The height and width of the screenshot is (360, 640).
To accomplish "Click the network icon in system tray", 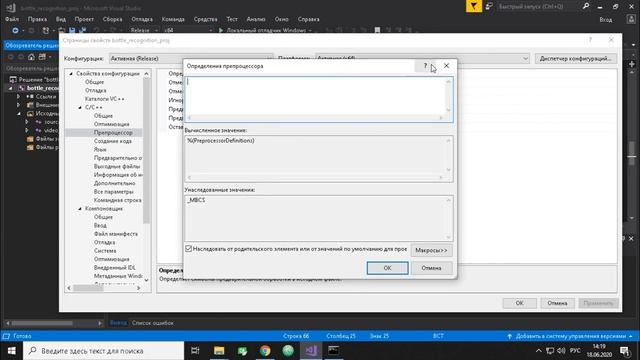I will click(550, 351).
